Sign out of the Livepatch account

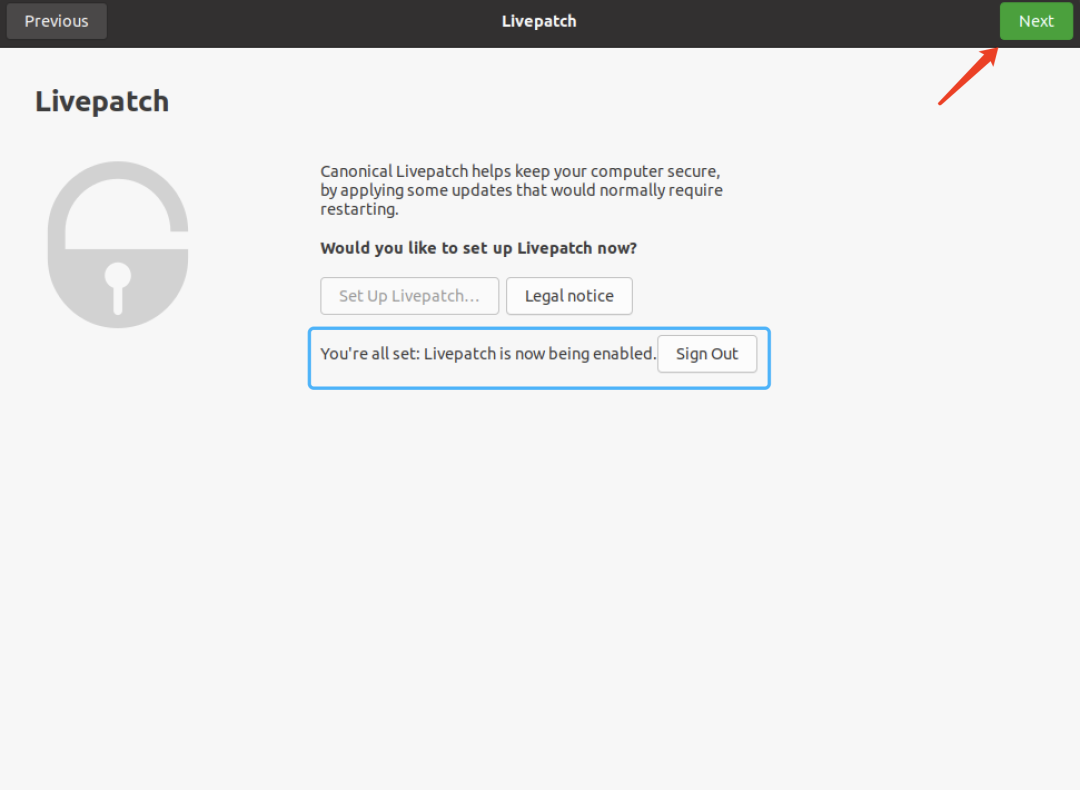pos(707,353)
